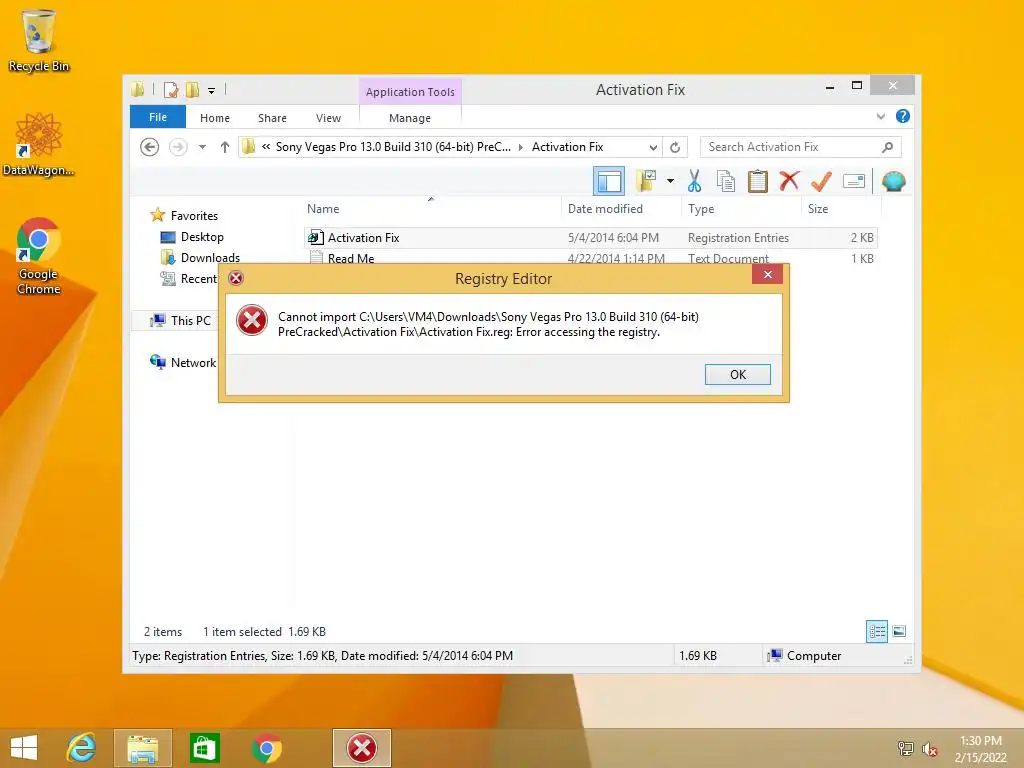
Task: Click the Search Activation Fix field
Action: (x=800, y=147)
